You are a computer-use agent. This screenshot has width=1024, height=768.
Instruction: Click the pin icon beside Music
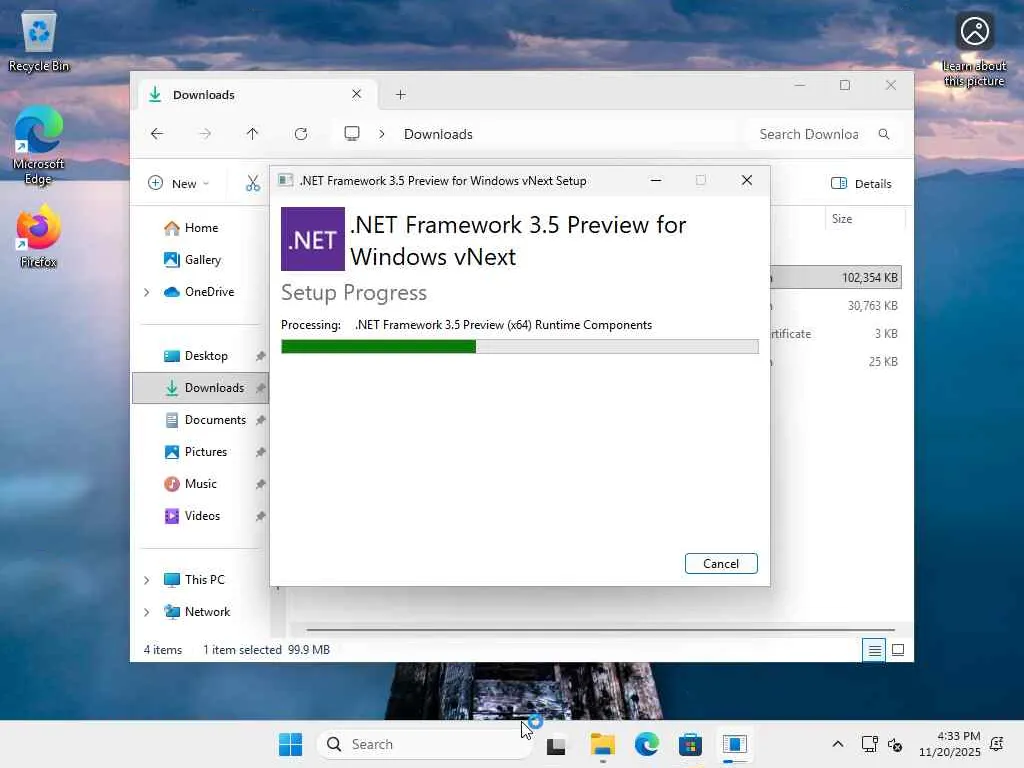(261, 484)
